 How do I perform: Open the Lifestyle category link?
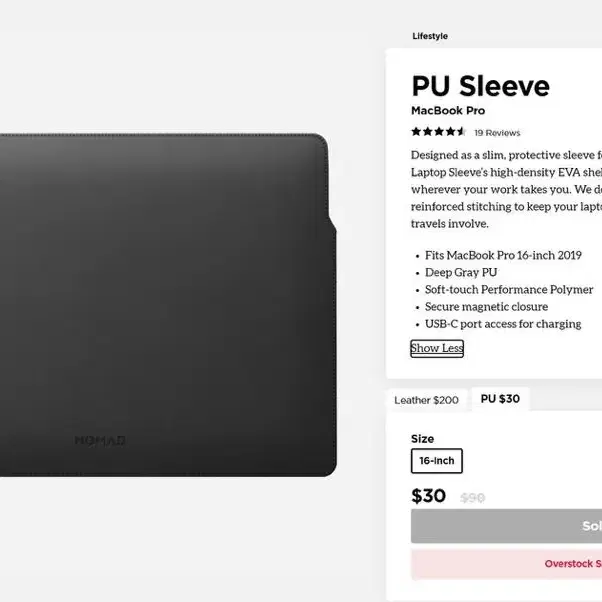(x=430, y=36)
